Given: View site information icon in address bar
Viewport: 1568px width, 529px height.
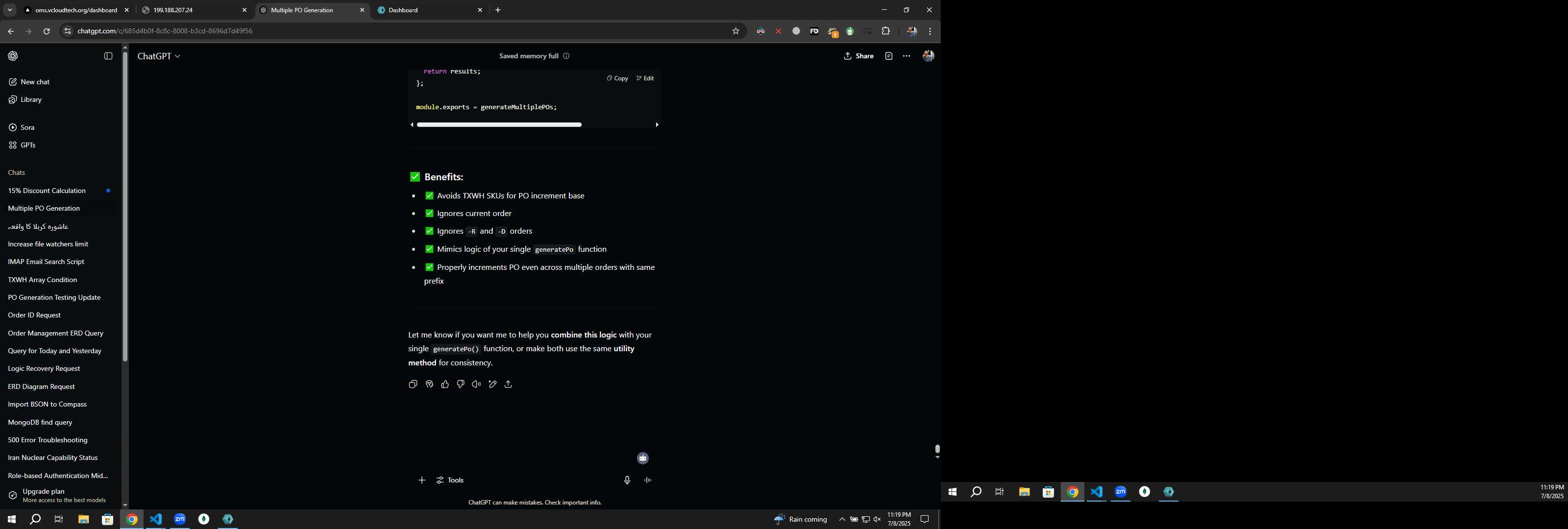Looking at the screenshot, I should (x=67, y=31).
